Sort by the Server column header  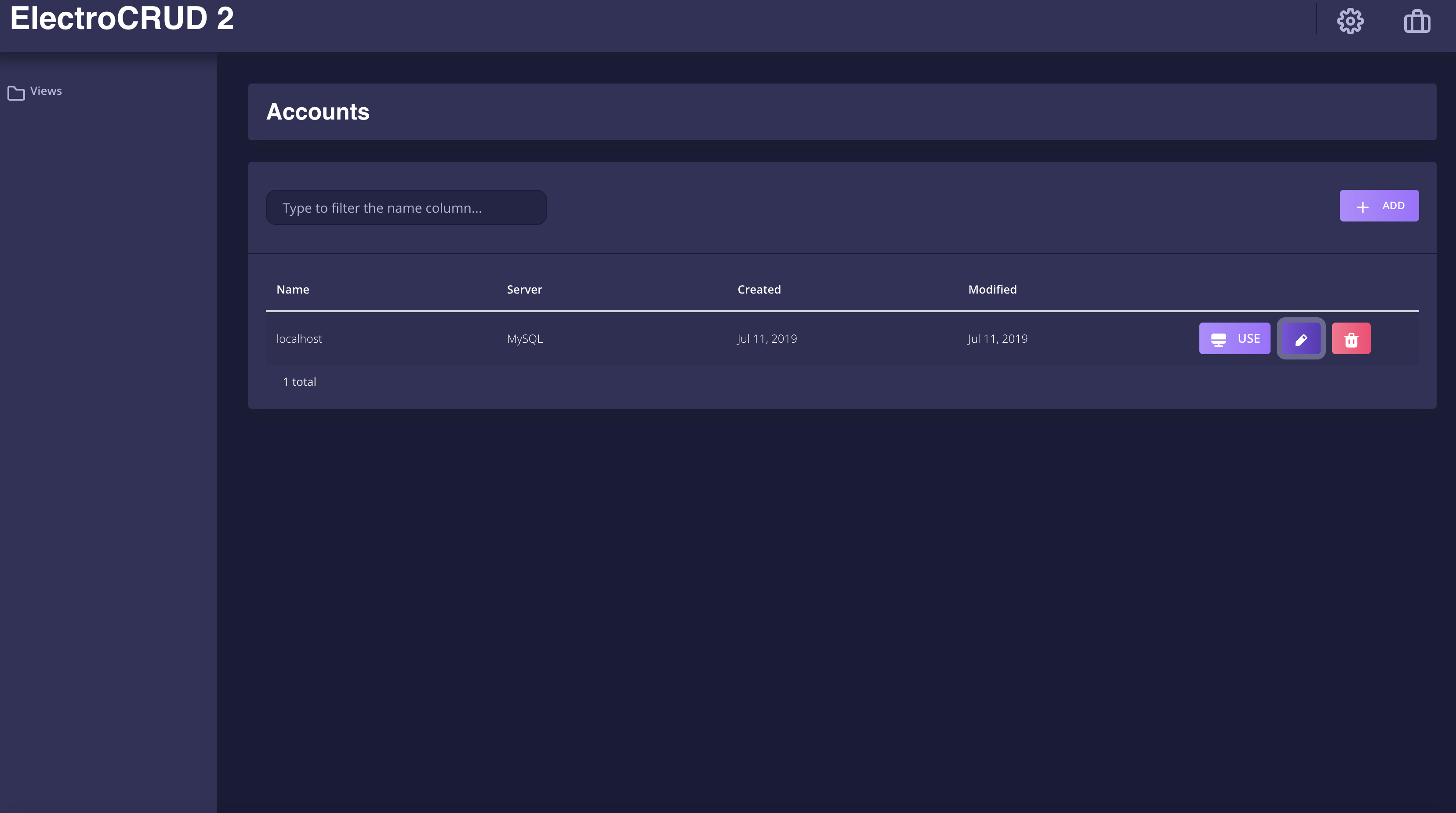click(524, 290)
